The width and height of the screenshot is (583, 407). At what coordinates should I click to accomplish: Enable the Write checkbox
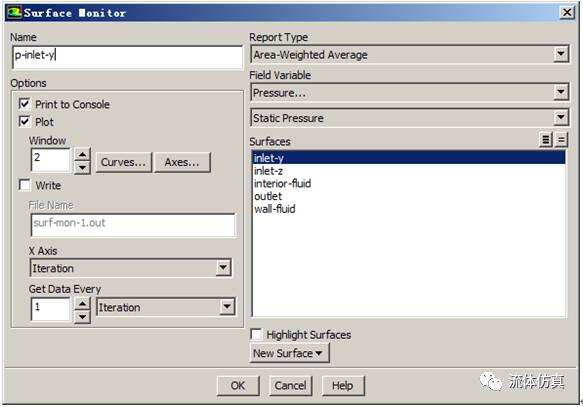[25, 185]
